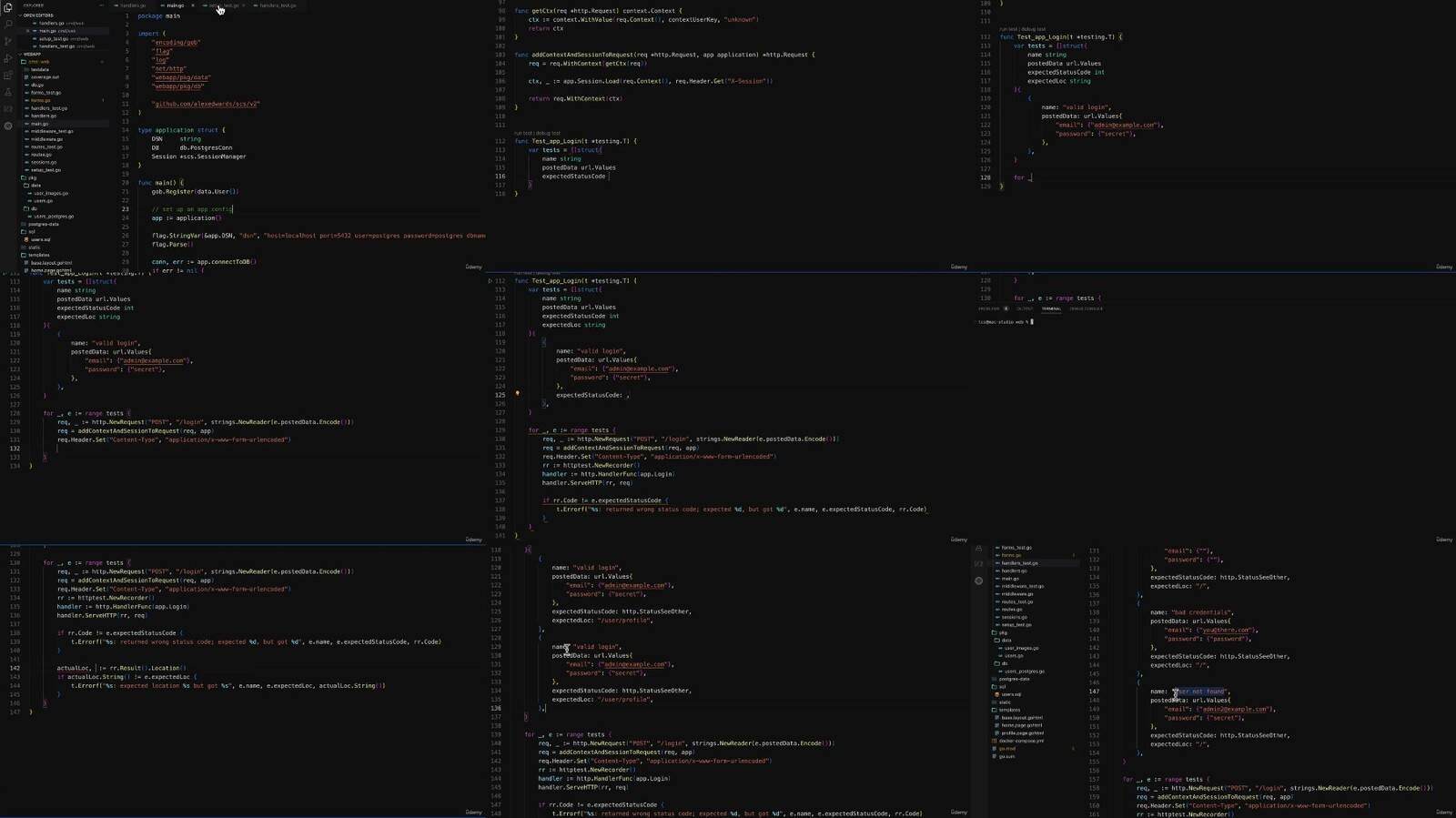Select the main.go editor tab

click(173, 5)
